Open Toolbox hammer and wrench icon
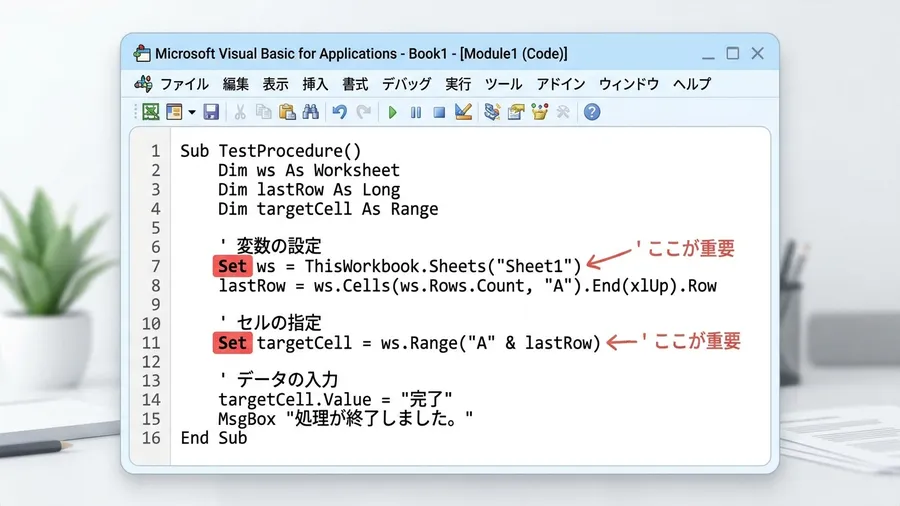The height and width of the screenshot is (506, 900). coord(563,112)
